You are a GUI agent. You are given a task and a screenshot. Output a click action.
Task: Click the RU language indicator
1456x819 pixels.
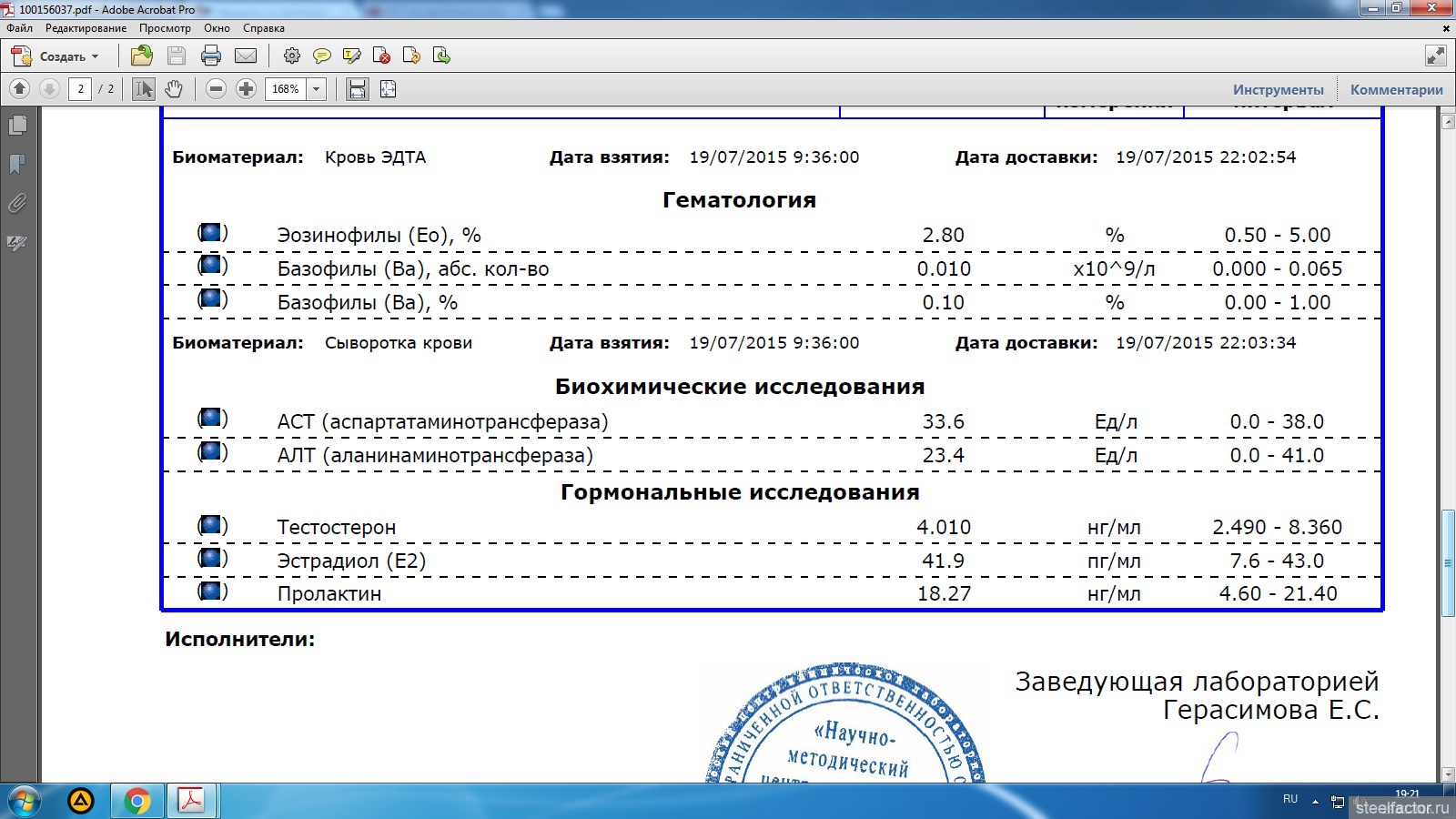coord(1290,799)
